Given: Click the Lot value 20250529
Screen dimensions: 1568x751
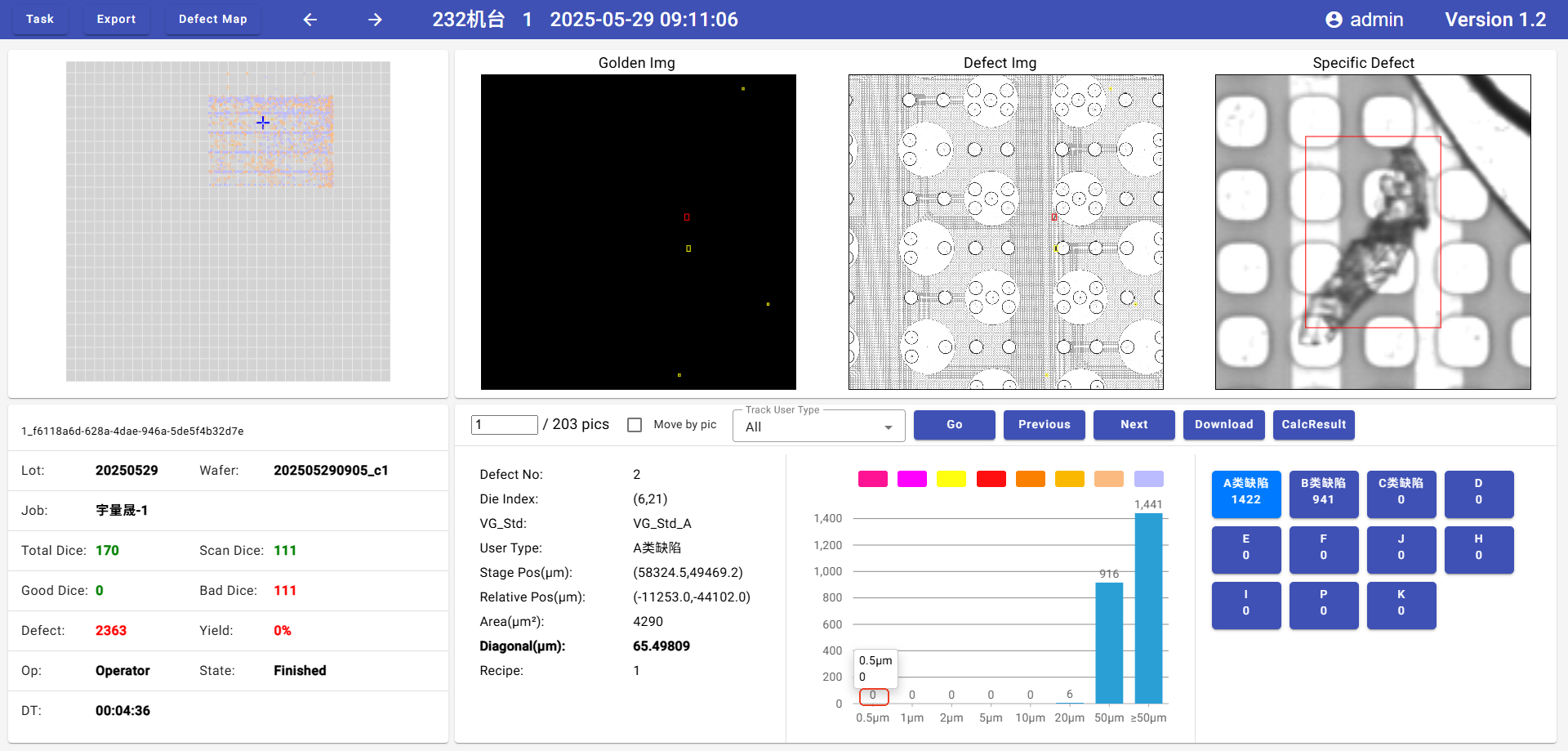Looking at the screenshot, I should pos(127,471).
